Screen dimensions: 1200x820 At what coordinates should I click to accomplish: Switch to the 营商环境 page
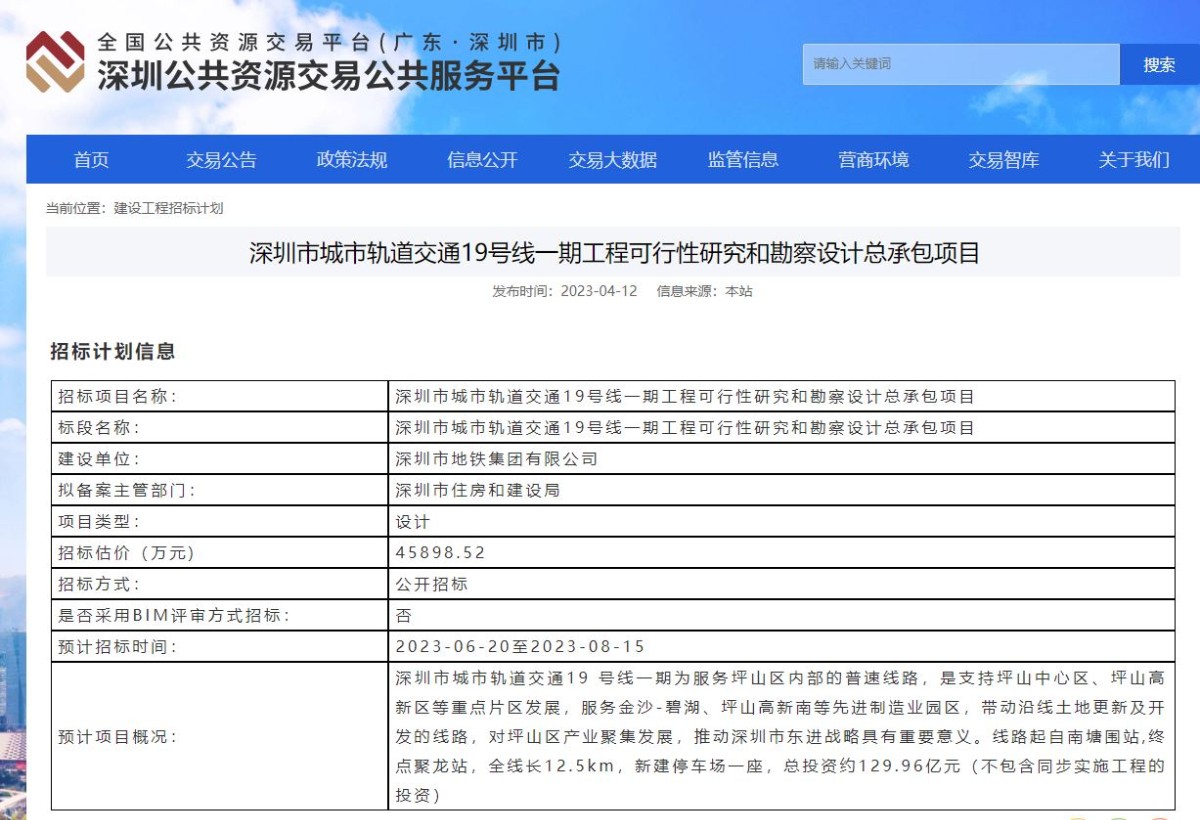coord(873,160)
